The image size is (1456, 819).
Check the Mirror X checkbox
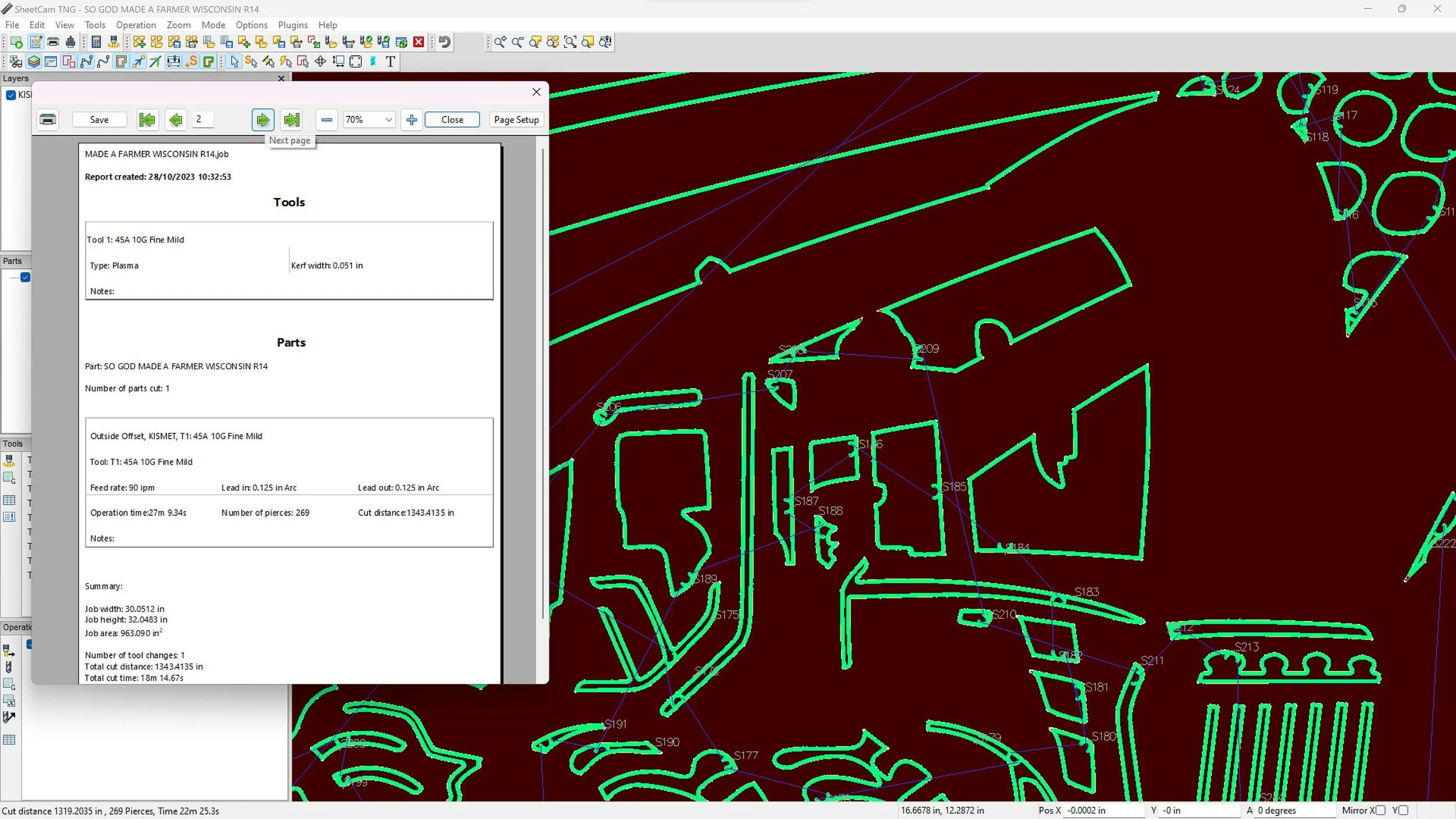click(x=1380, y=810)
